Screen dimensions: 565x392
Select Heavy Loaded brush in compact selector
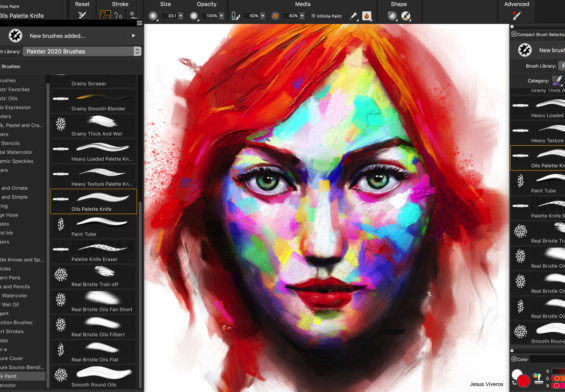538,107
